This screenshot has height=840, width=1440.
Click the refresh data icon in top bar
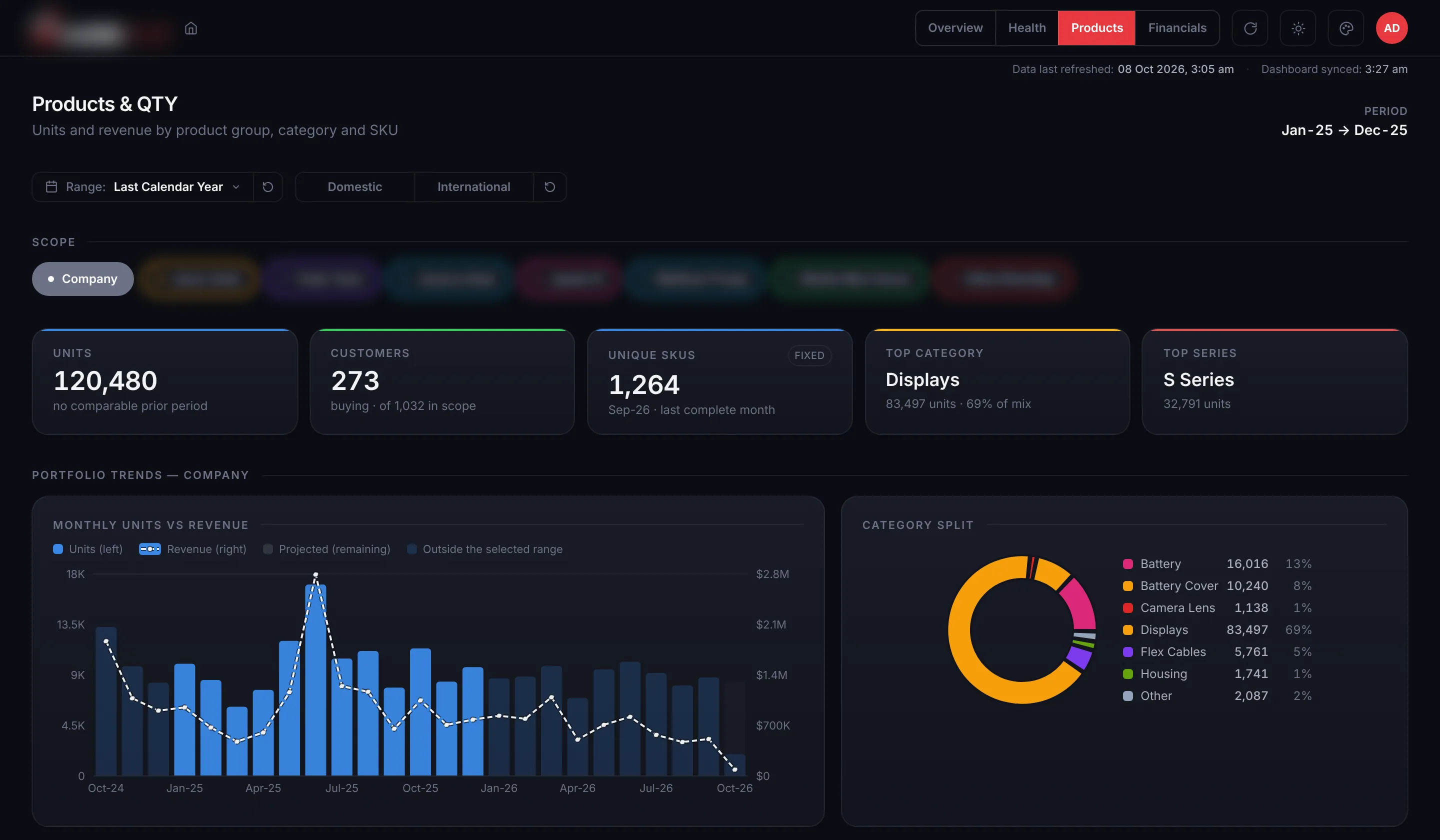click(x=1249, y=28)
